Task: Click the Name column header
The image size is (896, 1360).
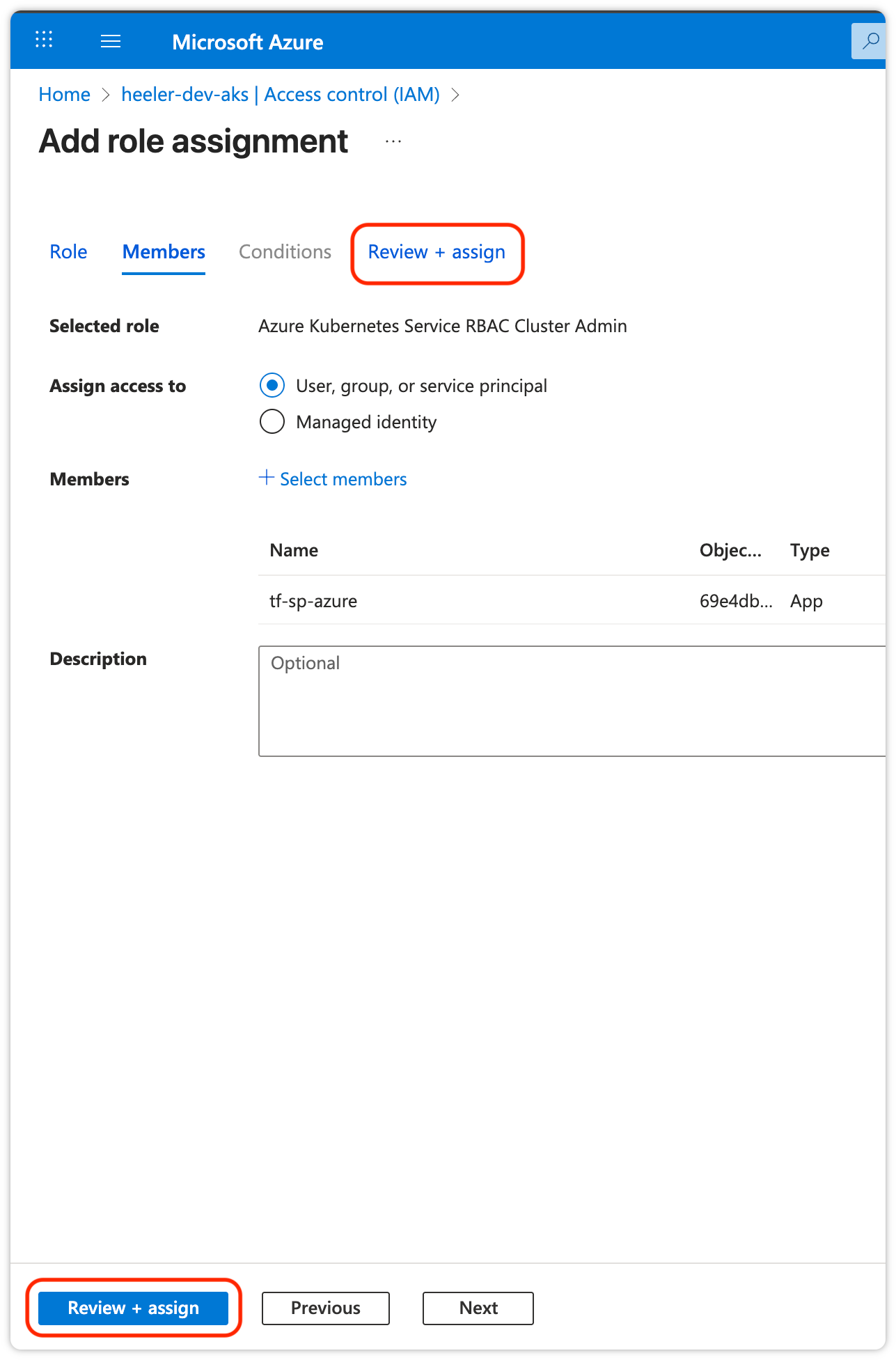Action: pos(294,550)
